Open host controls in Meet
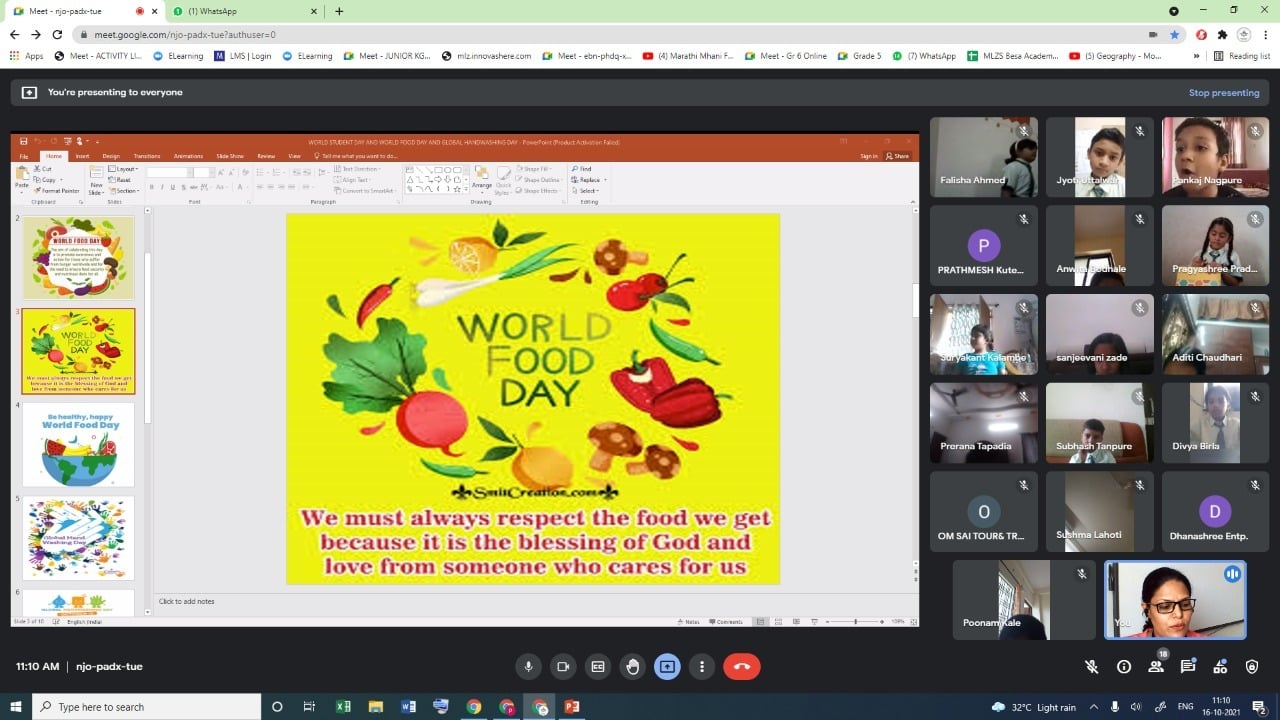This screenshot has width=1280, height=720. click(1252, 666)
